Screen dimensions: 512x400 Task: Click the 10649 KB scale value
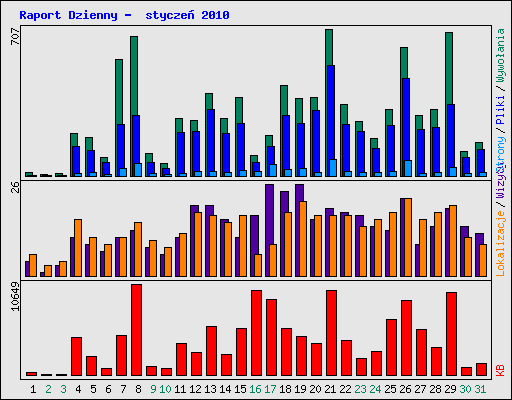tap(15, 296)
